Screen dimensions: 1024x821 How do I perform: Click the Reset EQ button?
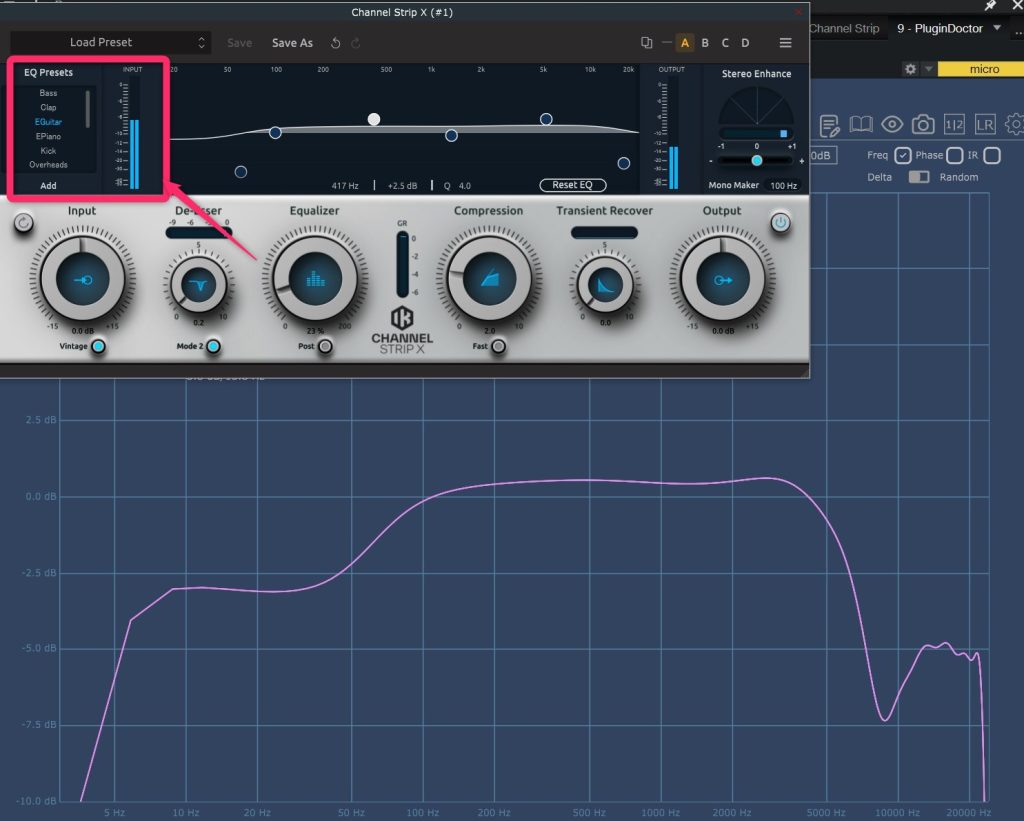(x=573, y=185)
